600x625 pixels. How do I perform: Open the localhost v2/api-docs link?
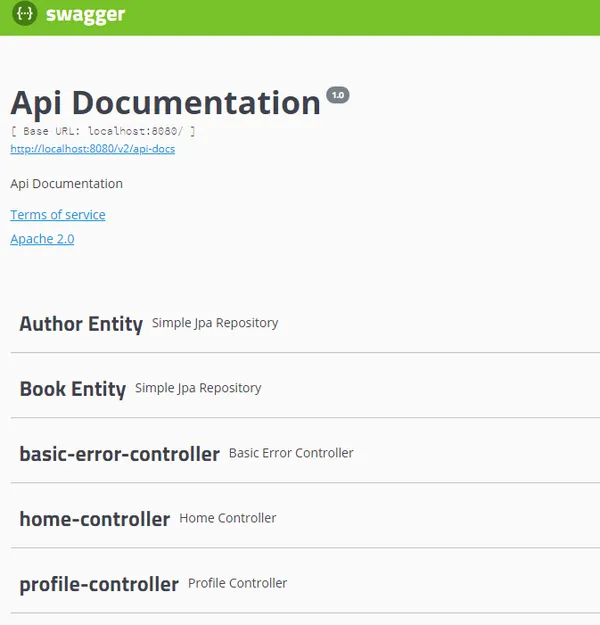(93, 149)
